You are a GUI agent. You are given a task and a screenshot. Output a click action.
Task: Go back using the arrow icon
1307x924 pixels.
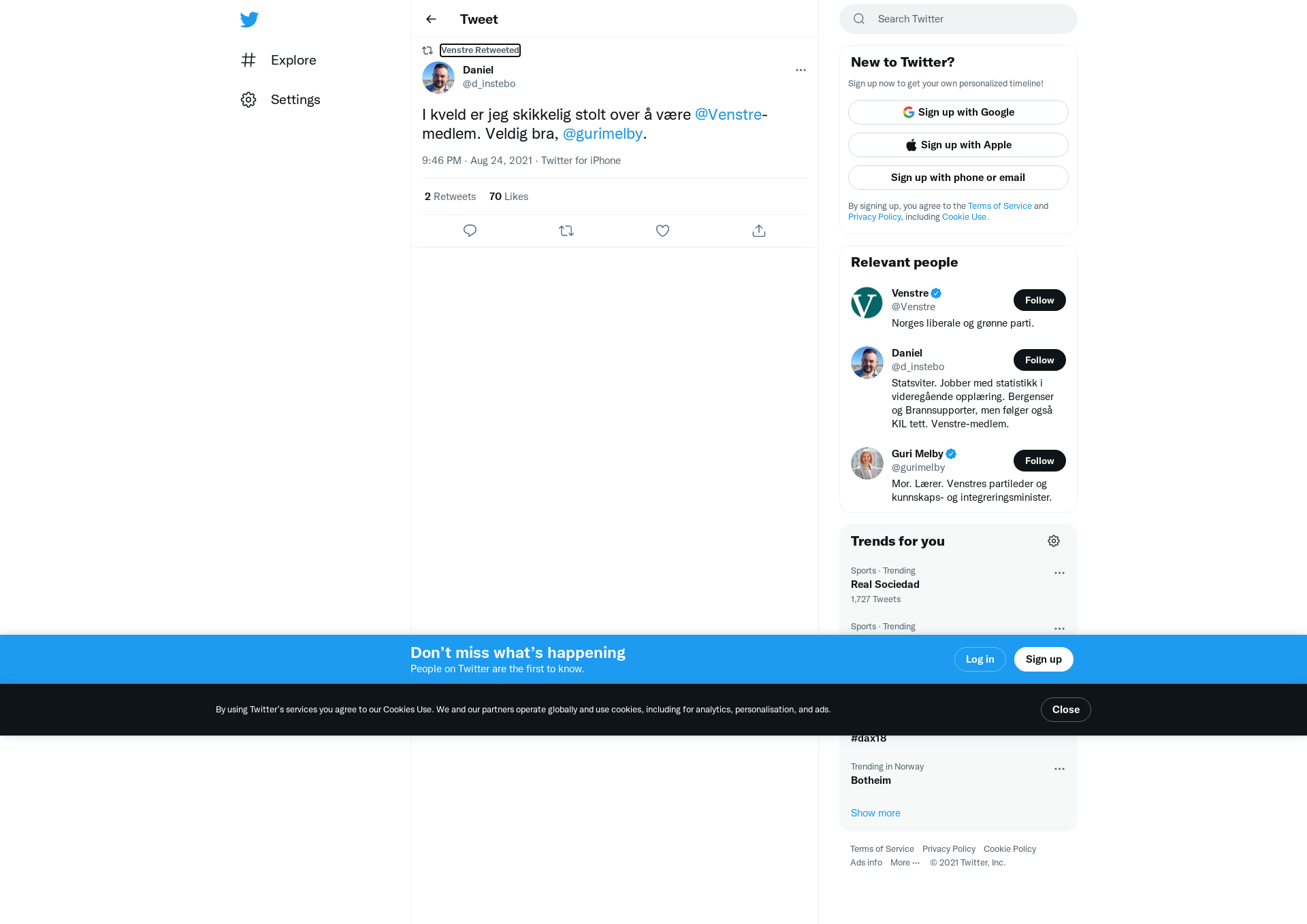pos(431,19)
